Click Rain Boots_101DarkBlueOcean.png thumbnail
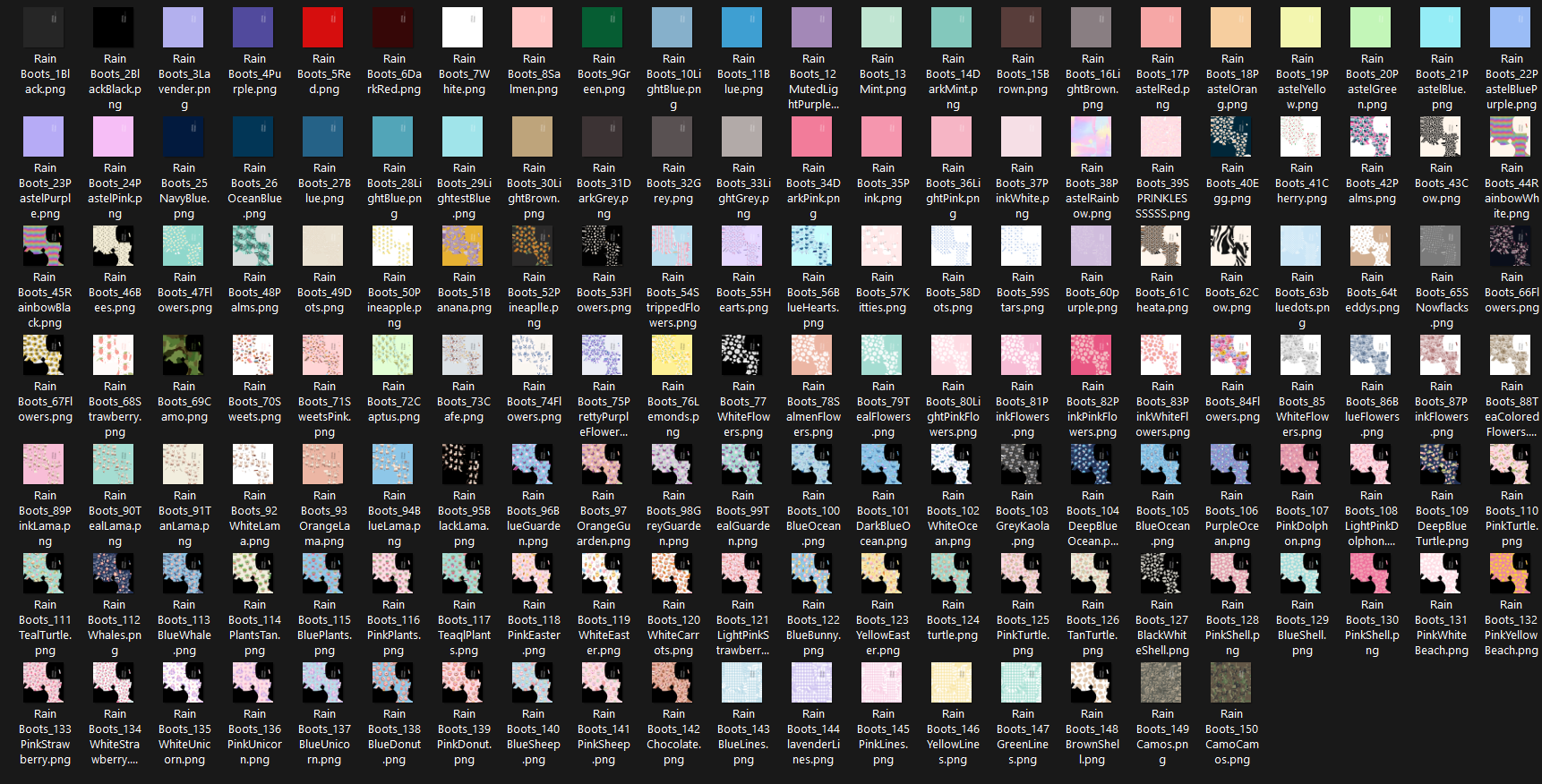The image size is (1542, 784). tap(882, 464)
